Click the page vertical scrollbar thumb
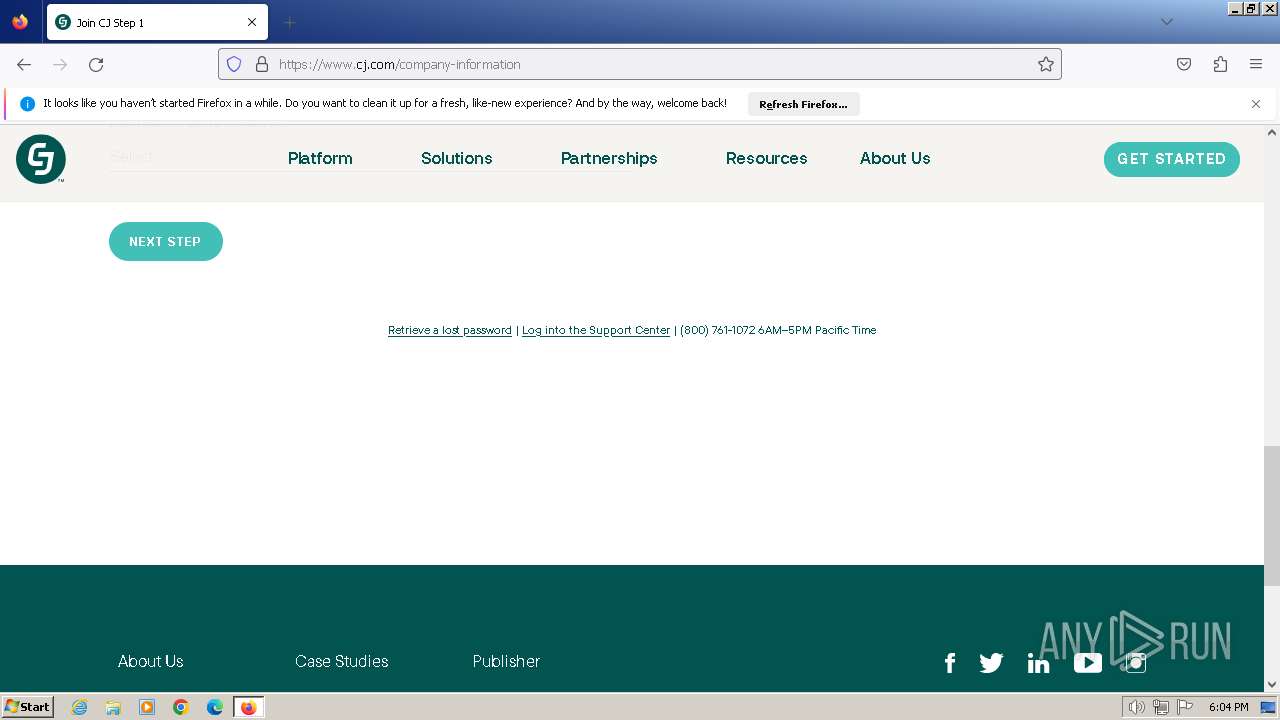1280x720 pixels. point(1272,515)
